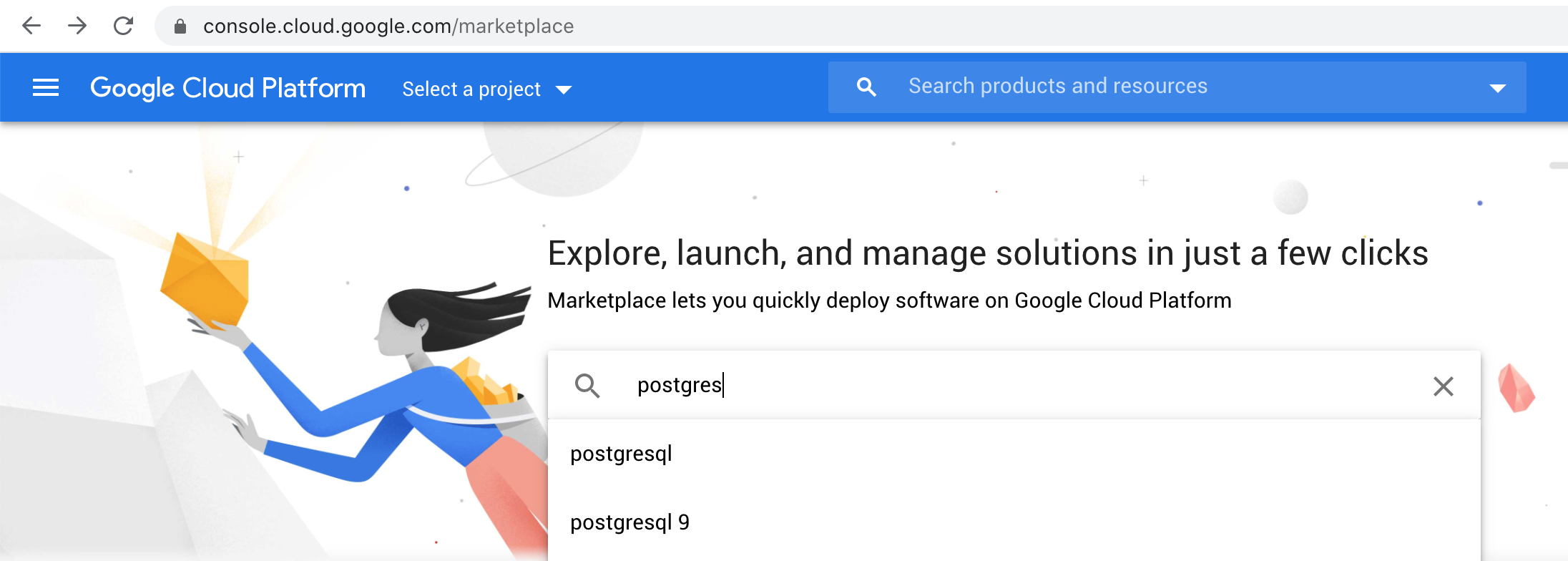This screenshot has width=1568, height=561.
Task: Click the browser forward arrow
Action: 77,26
